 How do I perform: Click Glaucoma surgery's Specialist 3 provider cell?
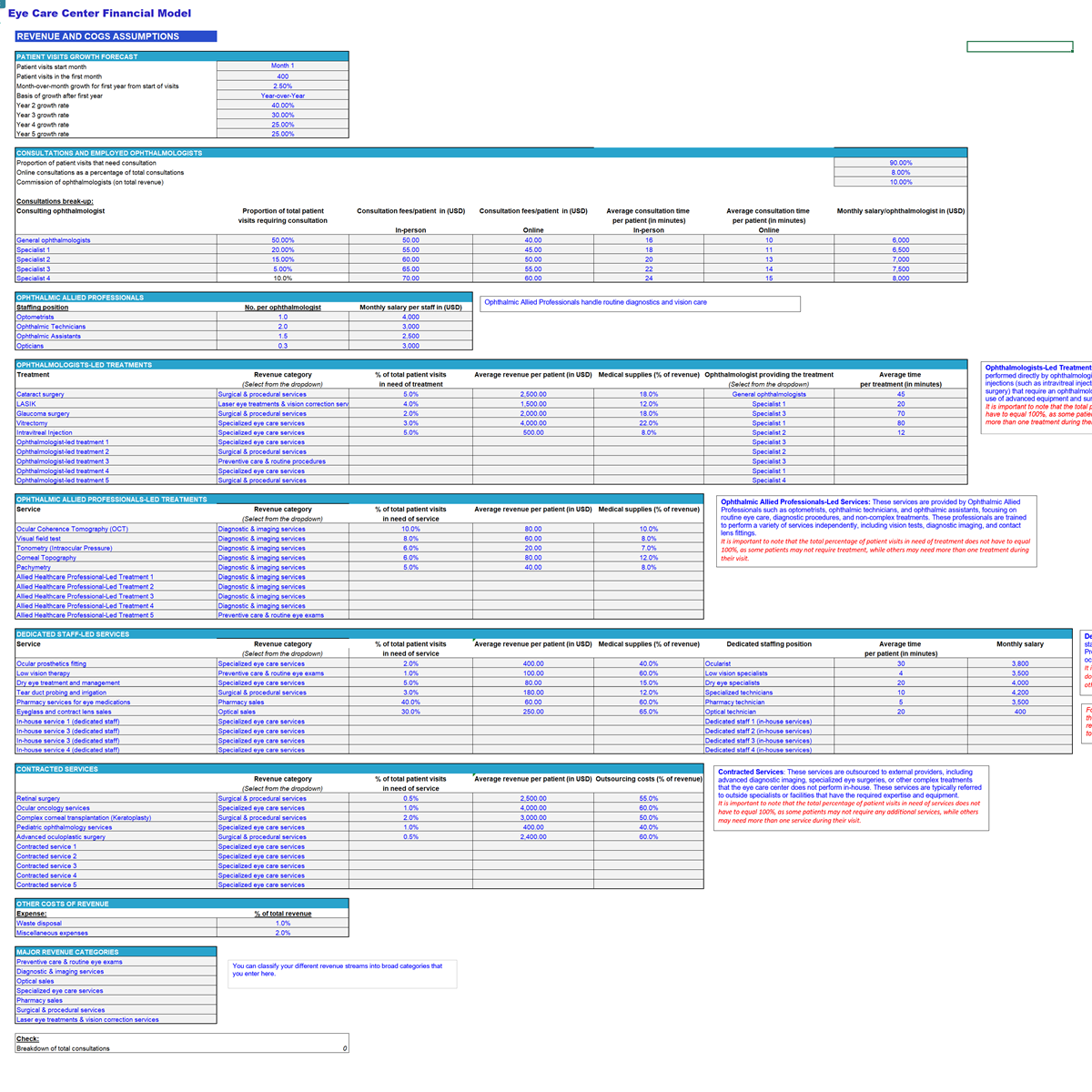click(768, 413)
